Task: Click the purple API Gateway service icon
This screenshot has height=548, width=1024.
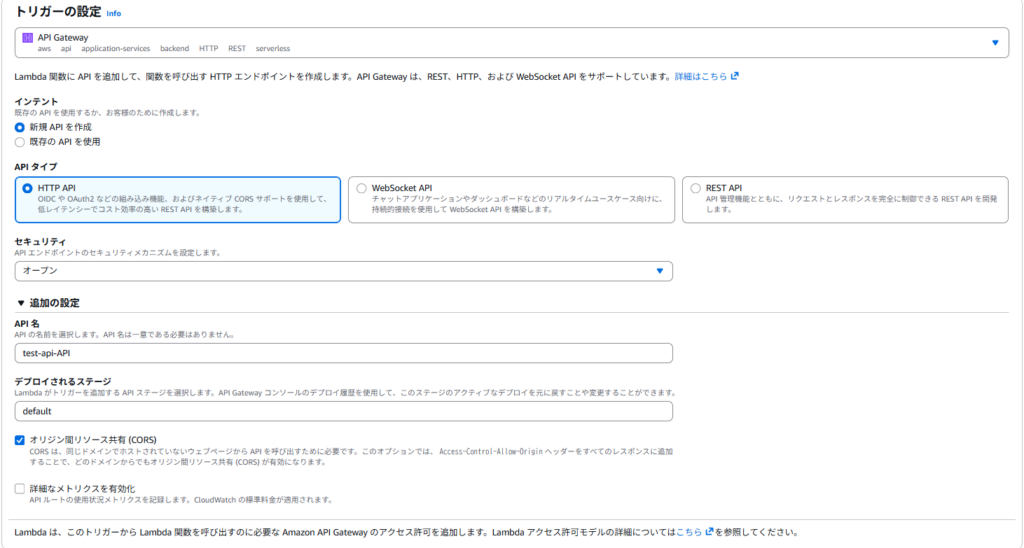Action: point(27,38)
